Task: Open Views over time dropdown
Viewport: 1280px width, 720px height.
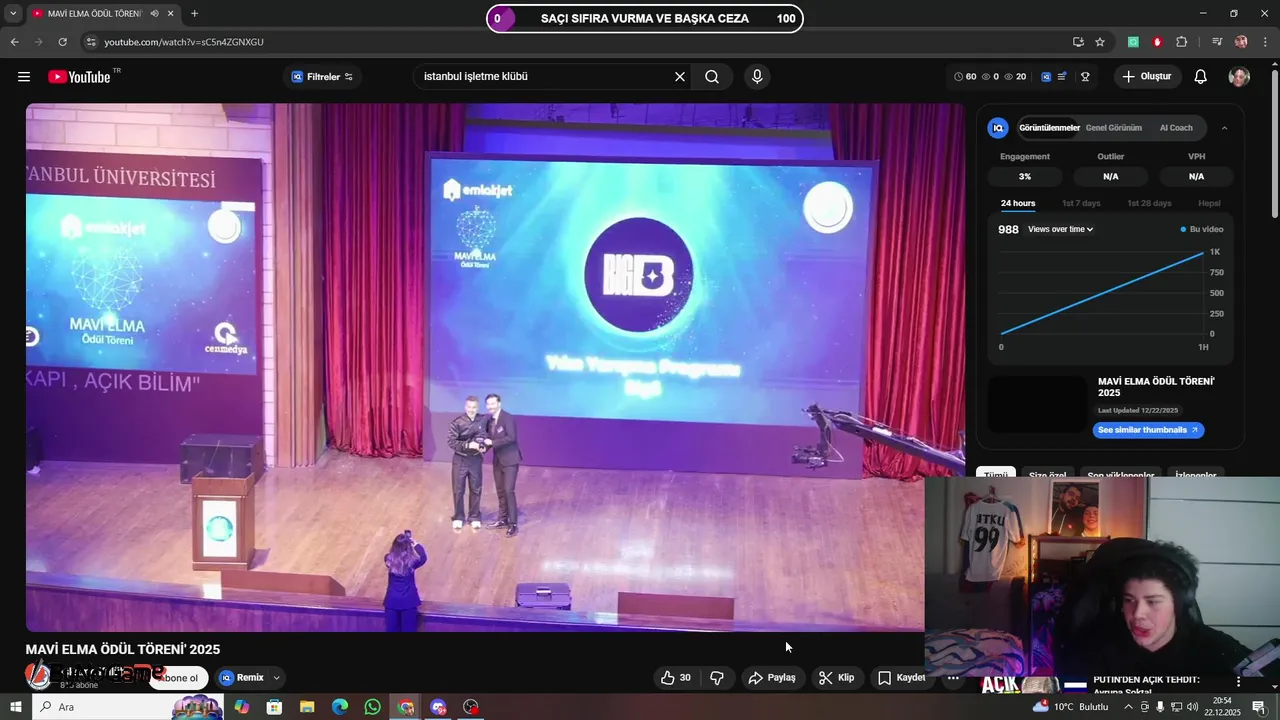Action: pos(1061,229)
